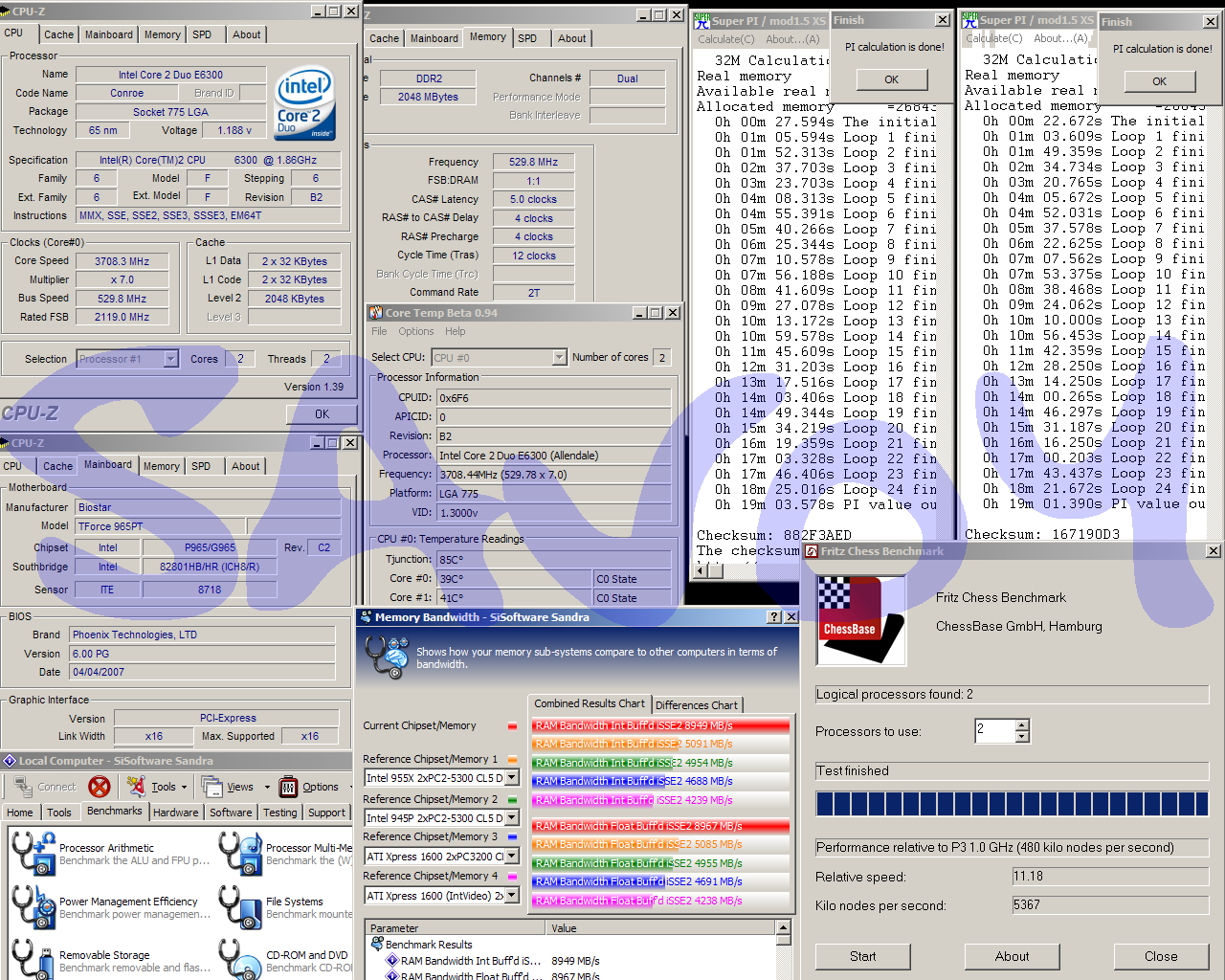The width and height of the screenshot is (1225, 980).
Task: Click the Connect icon in Sandra's toolbar
Action: tap(23, 787)
